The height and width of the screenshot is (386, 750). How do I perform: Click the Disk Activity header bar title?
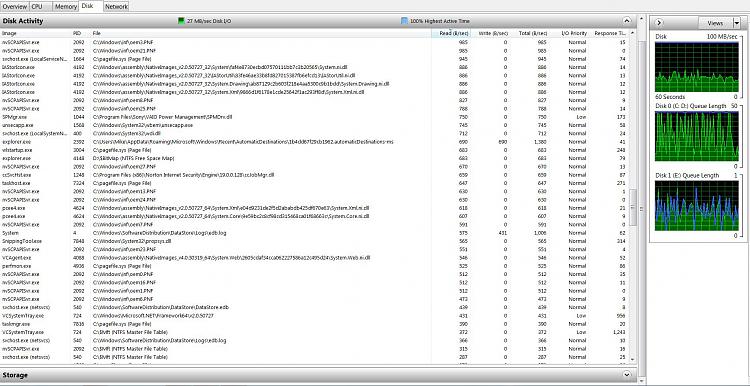coord(23,21)
